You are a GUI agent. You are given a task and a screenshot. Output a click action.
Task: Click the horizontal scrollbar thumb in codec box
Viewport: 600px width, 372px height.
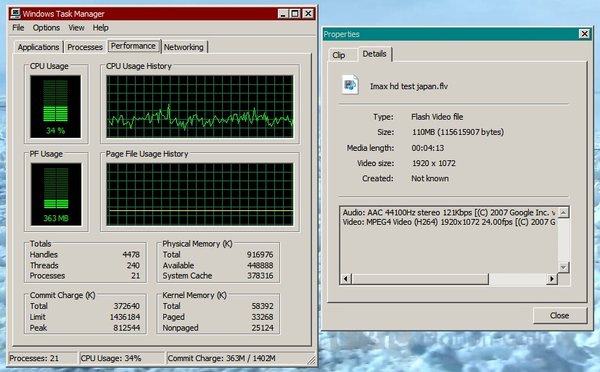pyautogui.click(x=420, y=279)
